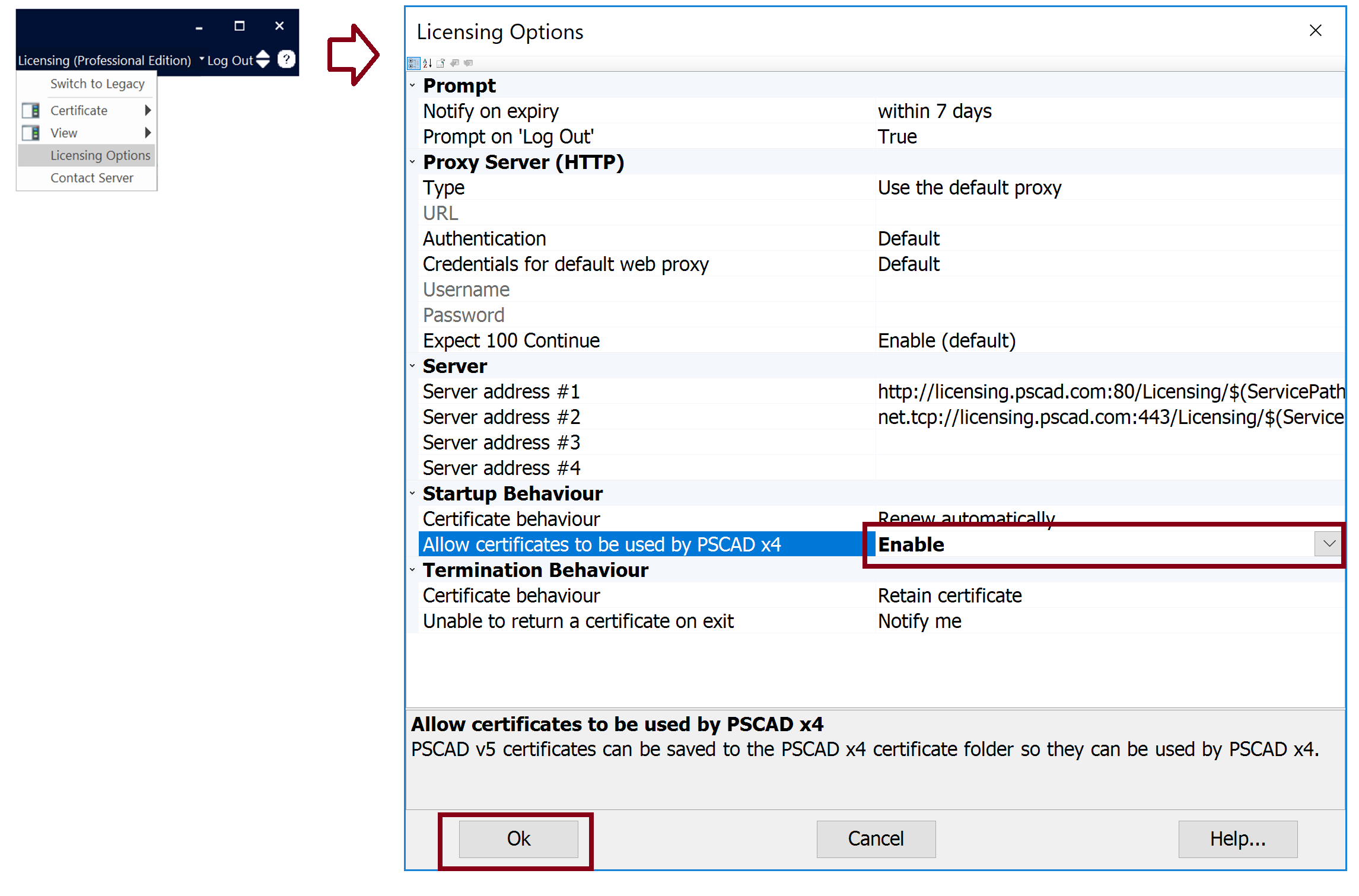Click the up-down arrows beside Log Out

263,59
